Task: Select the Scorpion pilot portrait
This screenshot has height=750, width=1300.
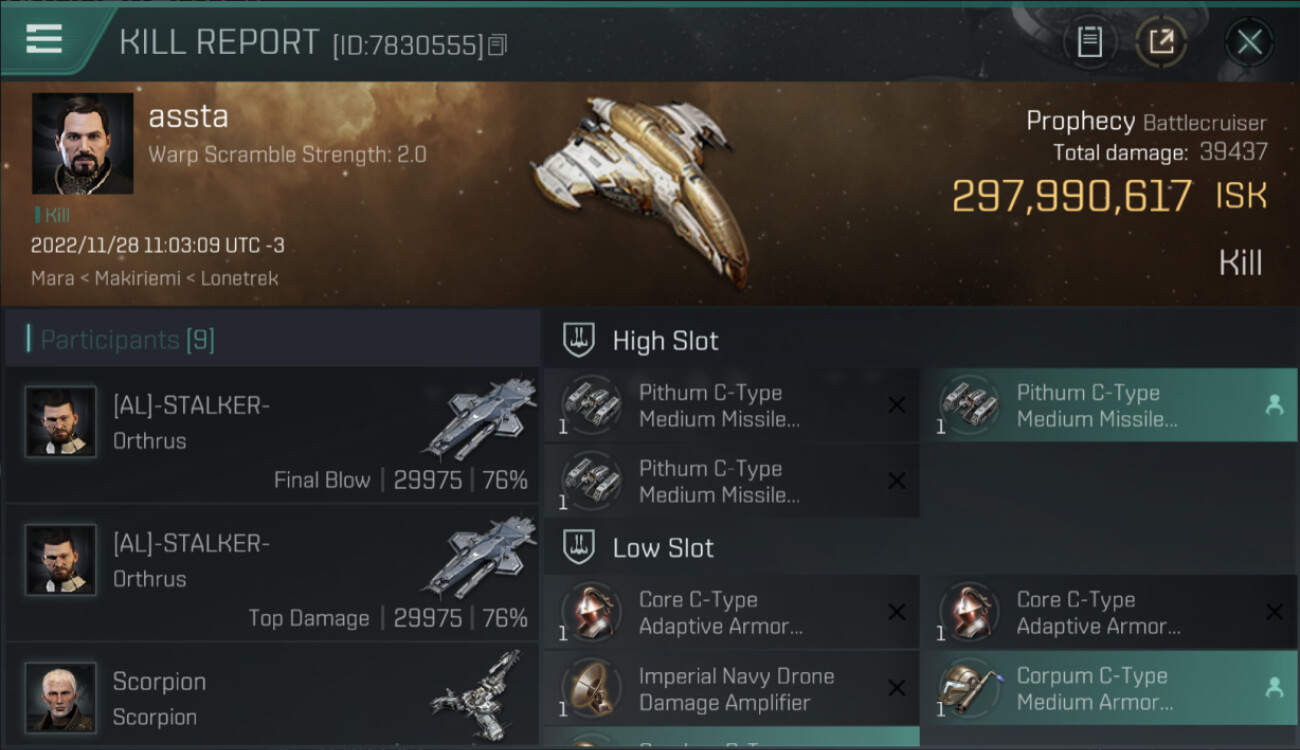Action: pos(61,697)
